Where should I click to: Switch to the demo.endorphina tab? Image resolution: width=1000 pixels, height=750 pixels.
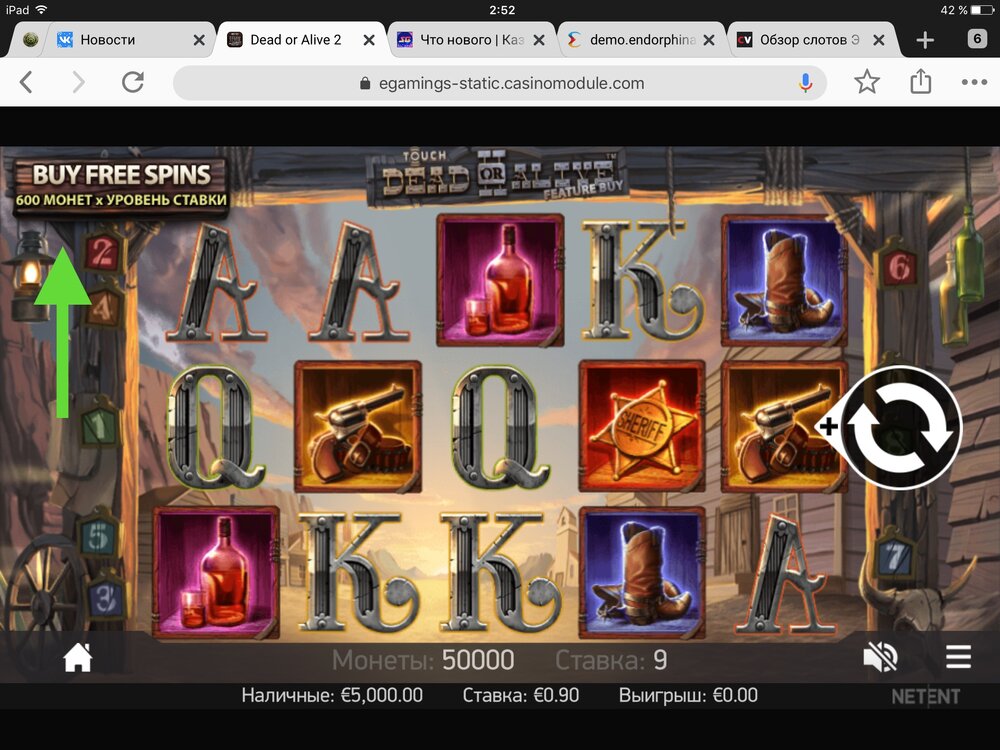641,40
